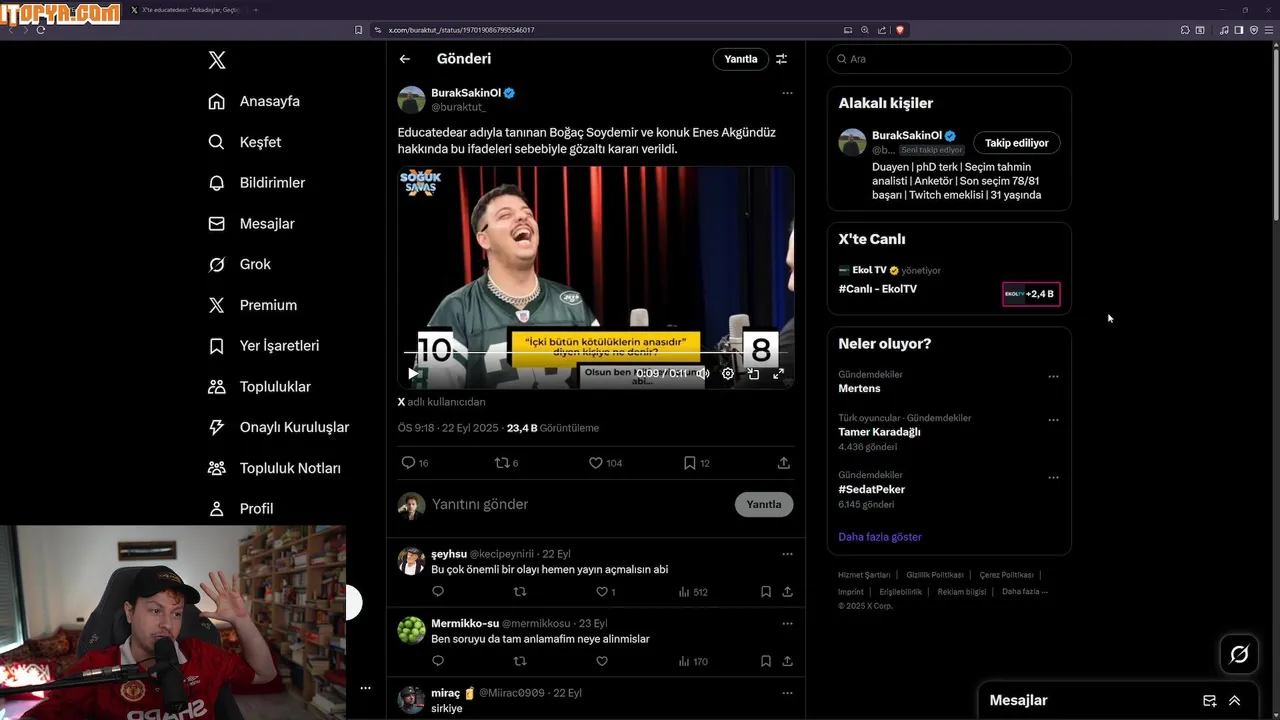Click the Takip ediliyor button
Screen dimensions: 1280x720
(x=1016, y=143)
